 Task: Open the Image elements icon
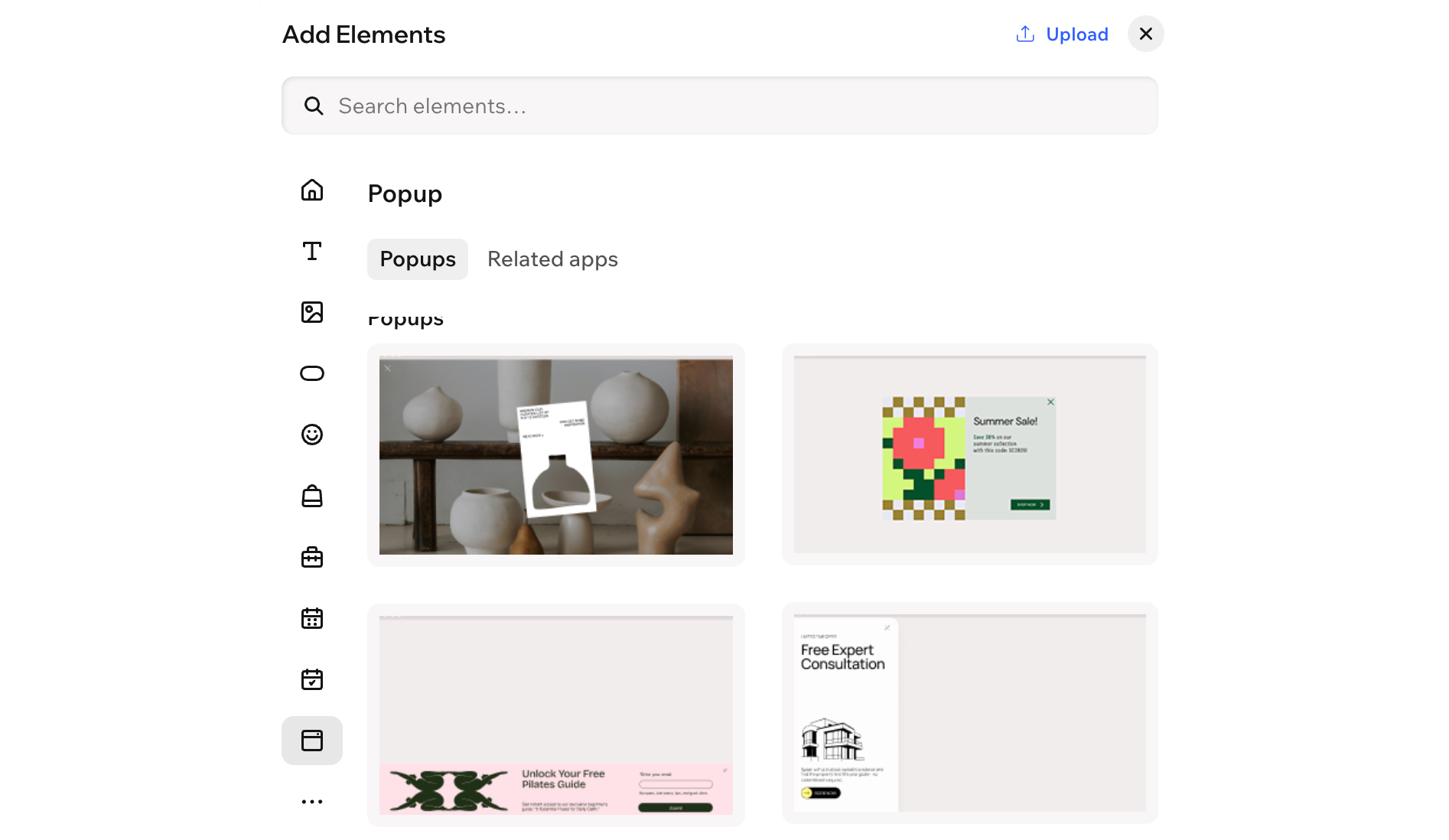312,312
